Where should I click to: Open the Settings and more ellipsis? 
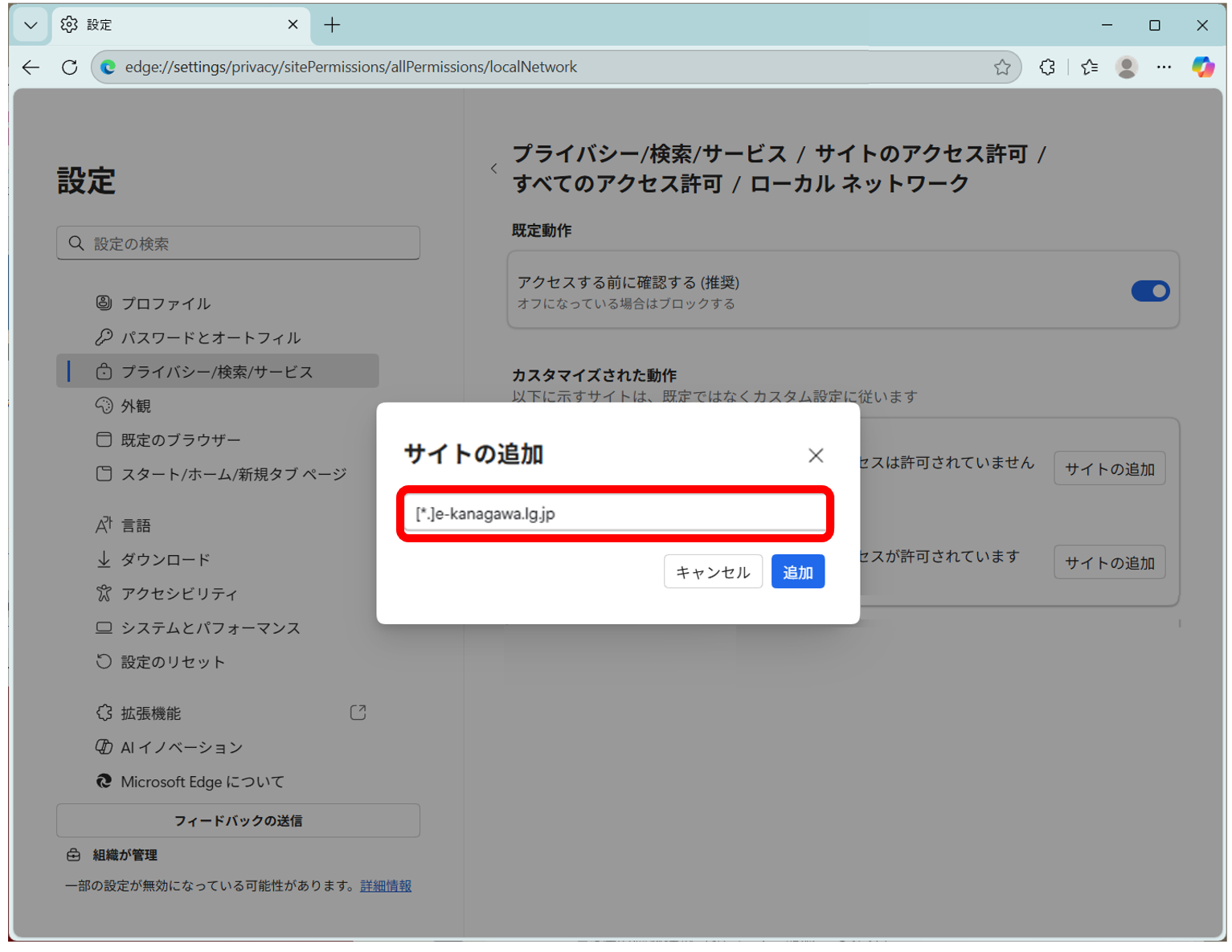coord(1164,67)
